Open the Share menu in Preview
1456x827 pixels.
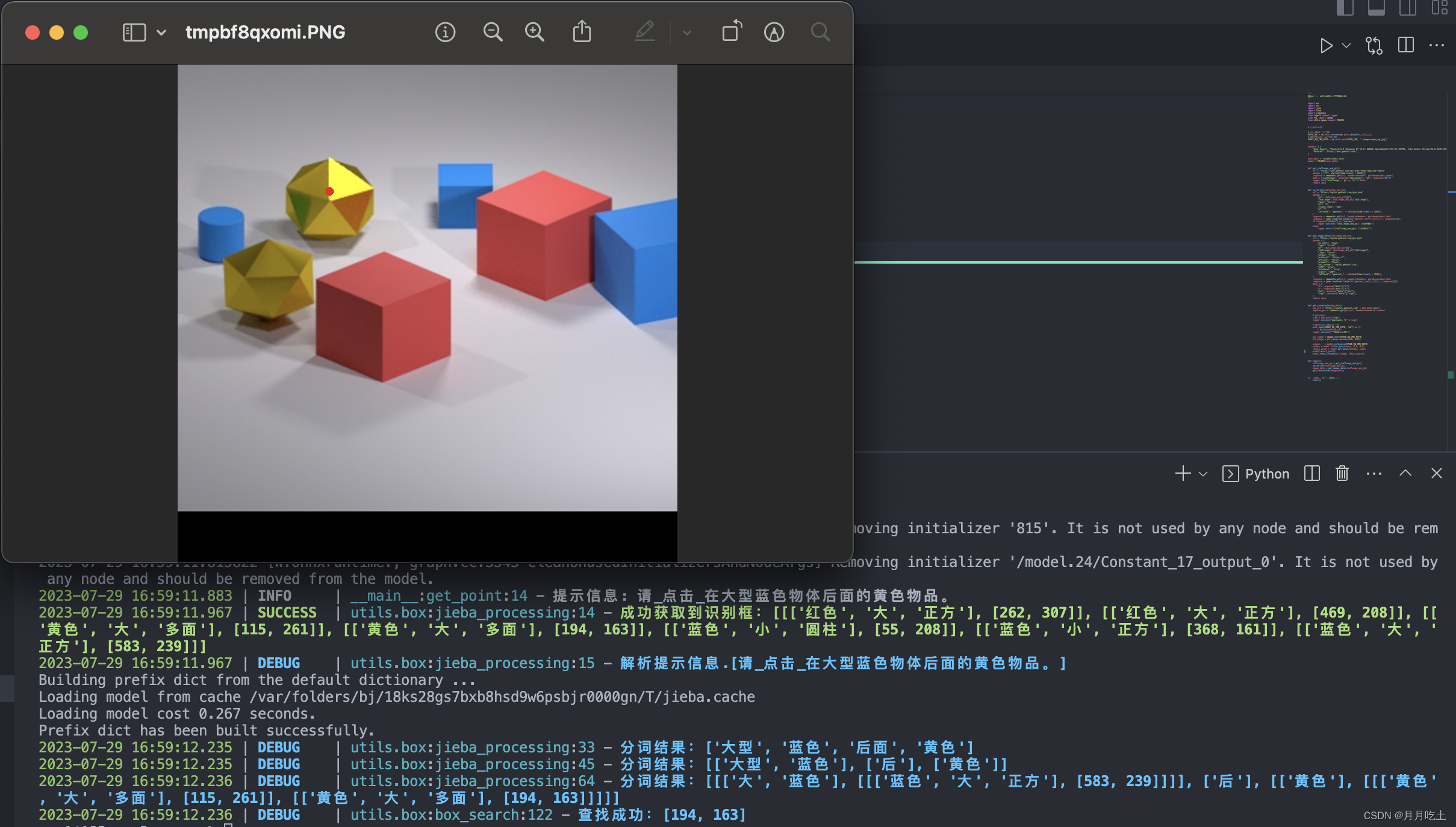(x=582, y=31)
